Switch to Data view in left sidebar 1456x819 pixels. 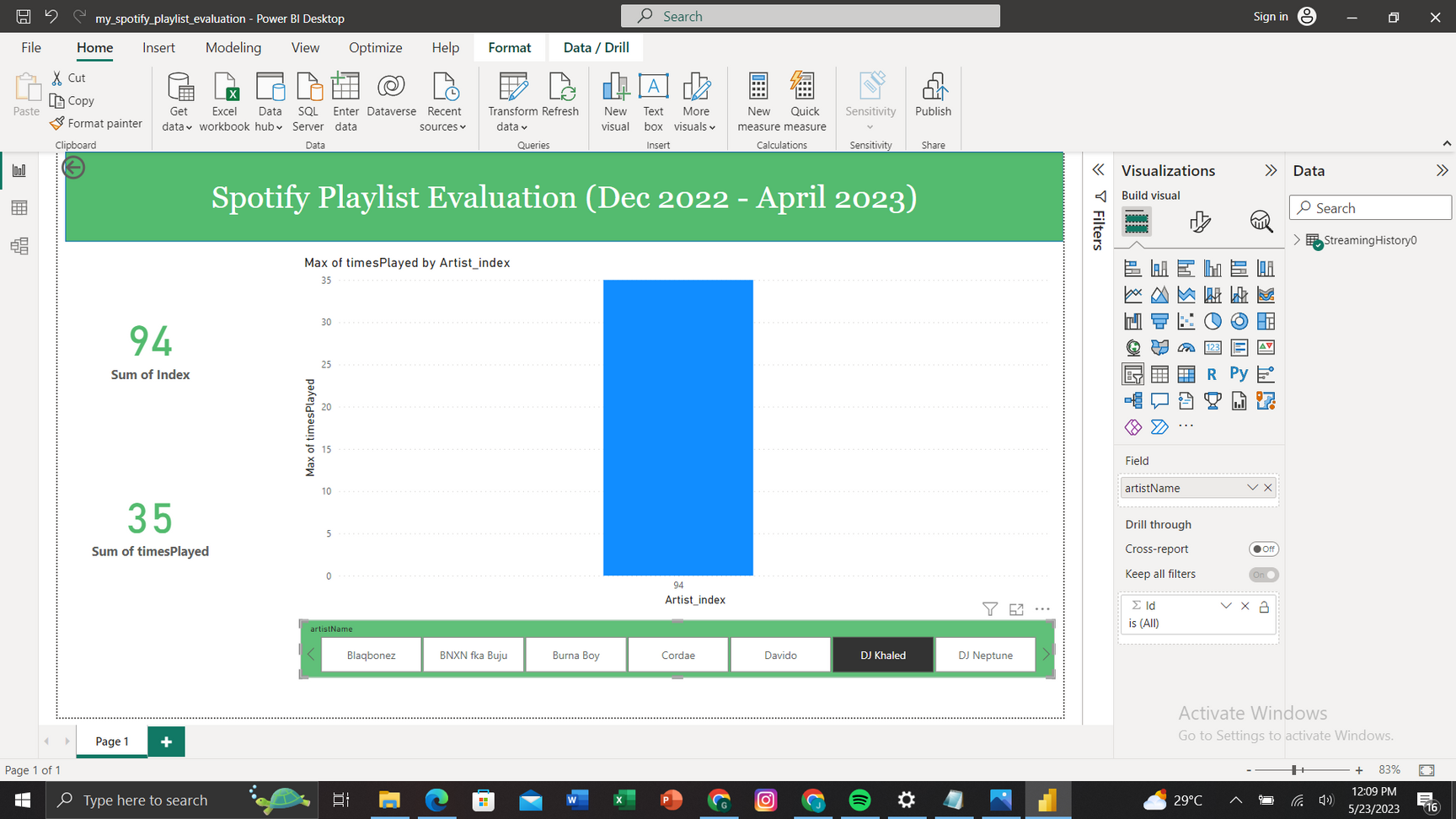pos(19,208)
